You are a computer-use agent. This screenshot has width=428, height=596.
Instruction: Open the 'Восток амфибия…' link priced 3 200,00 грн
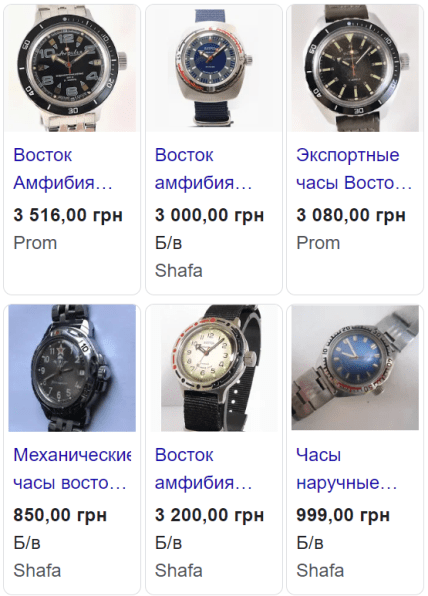tap(204, 469)
